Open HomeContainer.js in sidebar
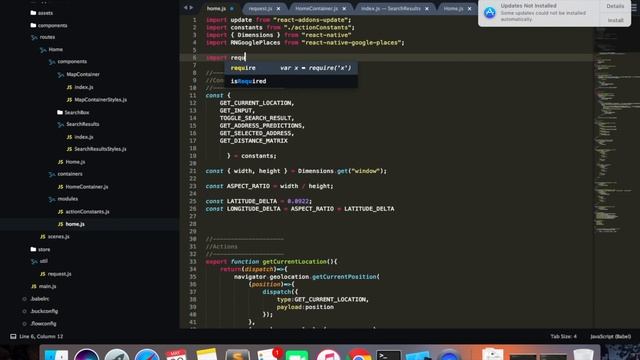Image resolution: width=640 pixels, height=360 pixels. click(83, 187)
